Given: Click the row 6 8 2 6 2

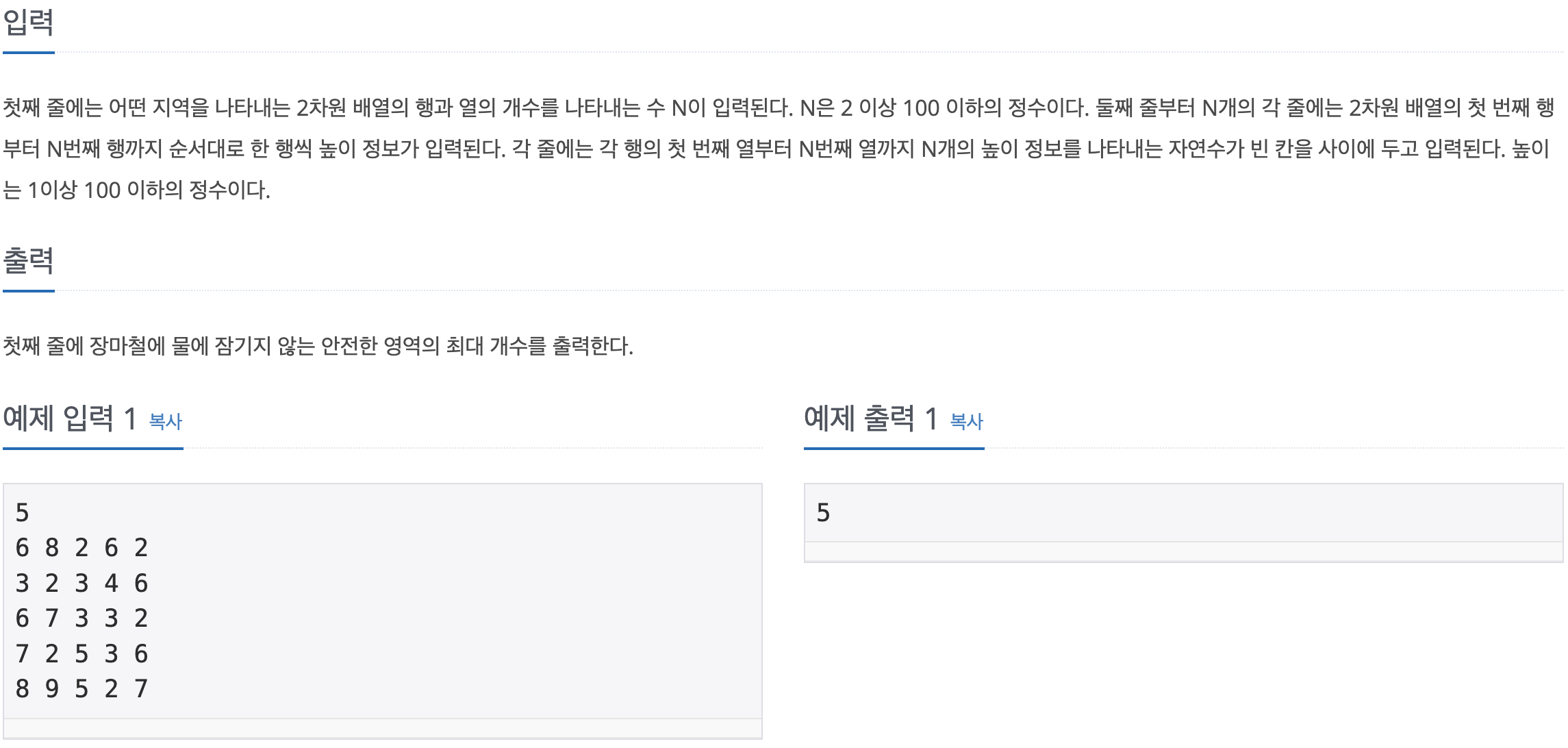Looking at the screenshot, I should point(81,547).
